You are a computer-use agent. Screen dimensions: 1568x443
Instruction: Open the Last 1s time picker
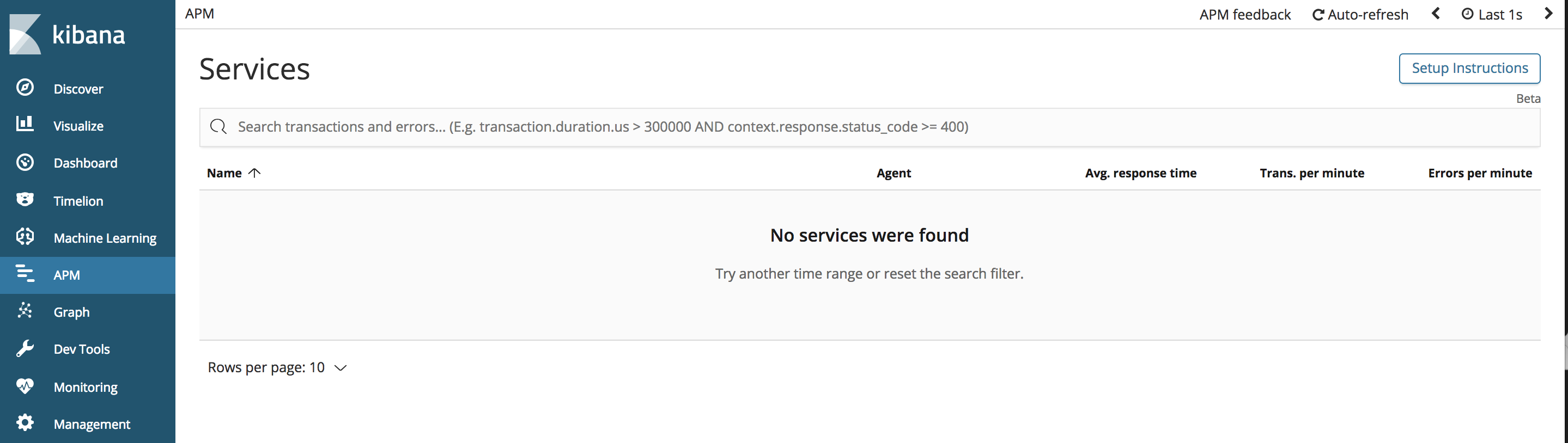(1491, 14)
